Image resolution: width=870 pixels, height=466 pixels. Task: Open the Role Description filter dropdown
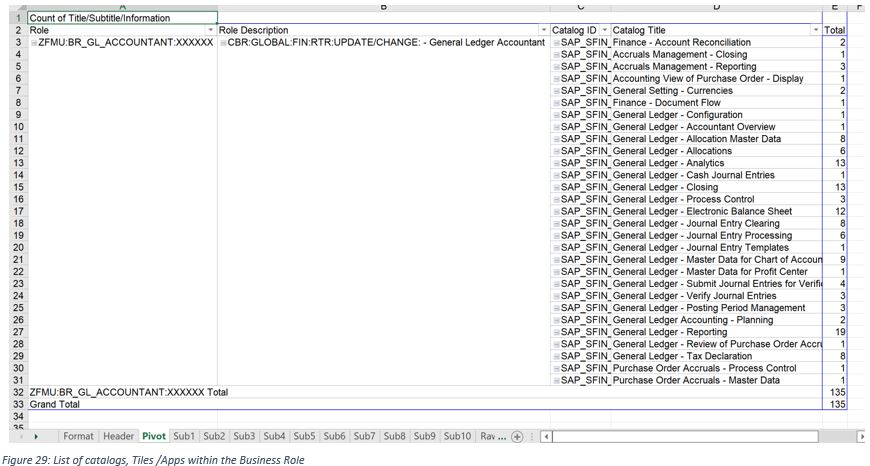tap(544, 30)
